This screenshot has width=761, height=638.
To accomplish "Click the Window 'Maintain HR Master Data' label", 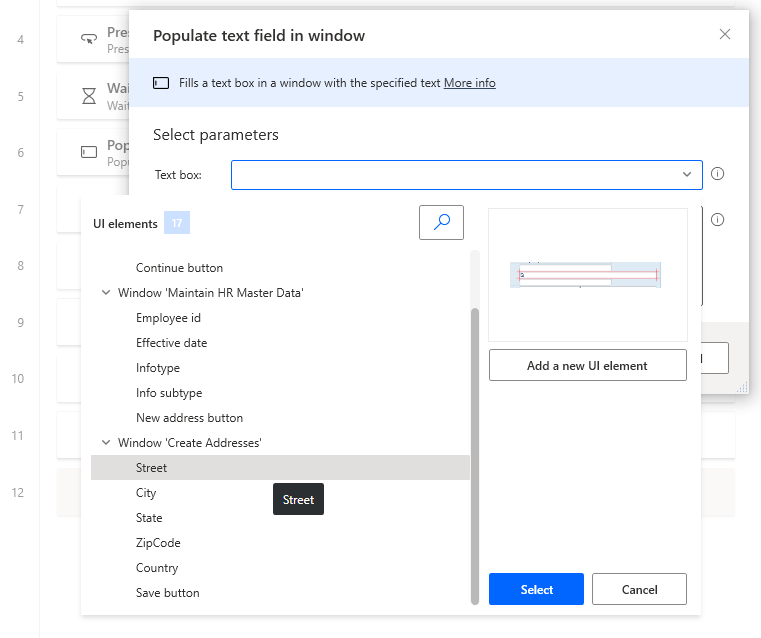I will [211, 293].
